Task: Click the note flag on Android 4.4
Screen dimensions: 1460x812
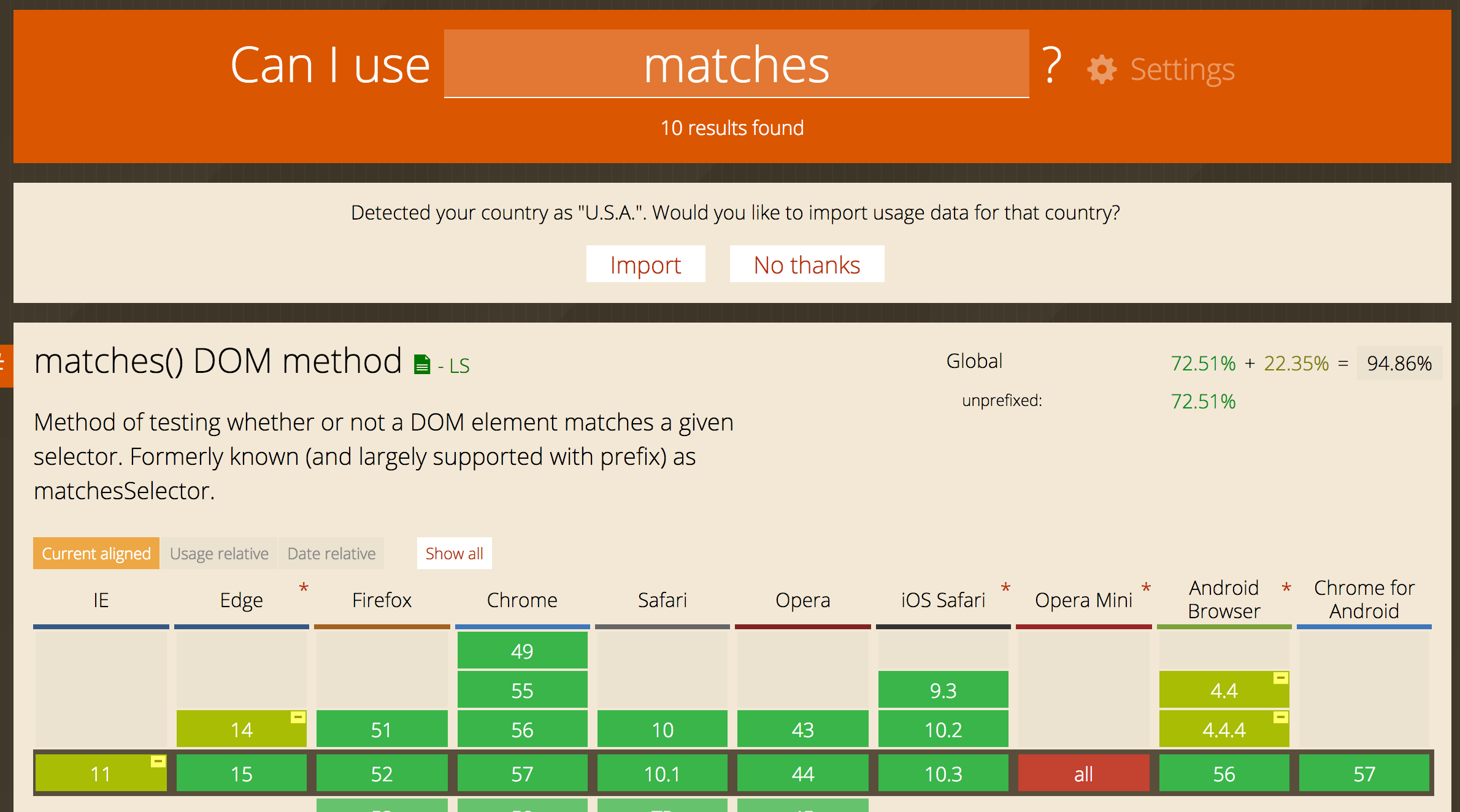Action: (1281, 678)
